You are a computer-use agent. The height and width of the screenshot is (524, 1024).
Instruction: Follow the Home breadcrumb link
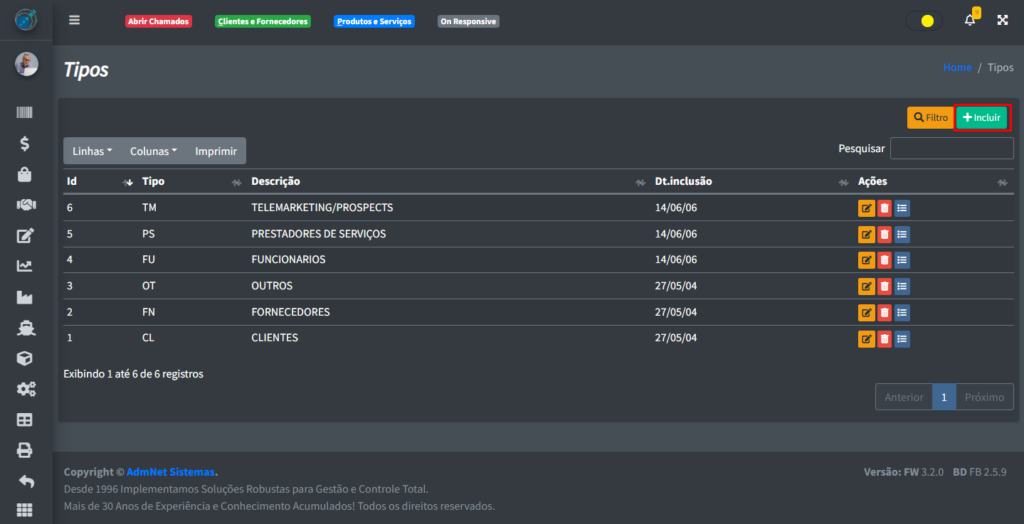tap(957, 68)
